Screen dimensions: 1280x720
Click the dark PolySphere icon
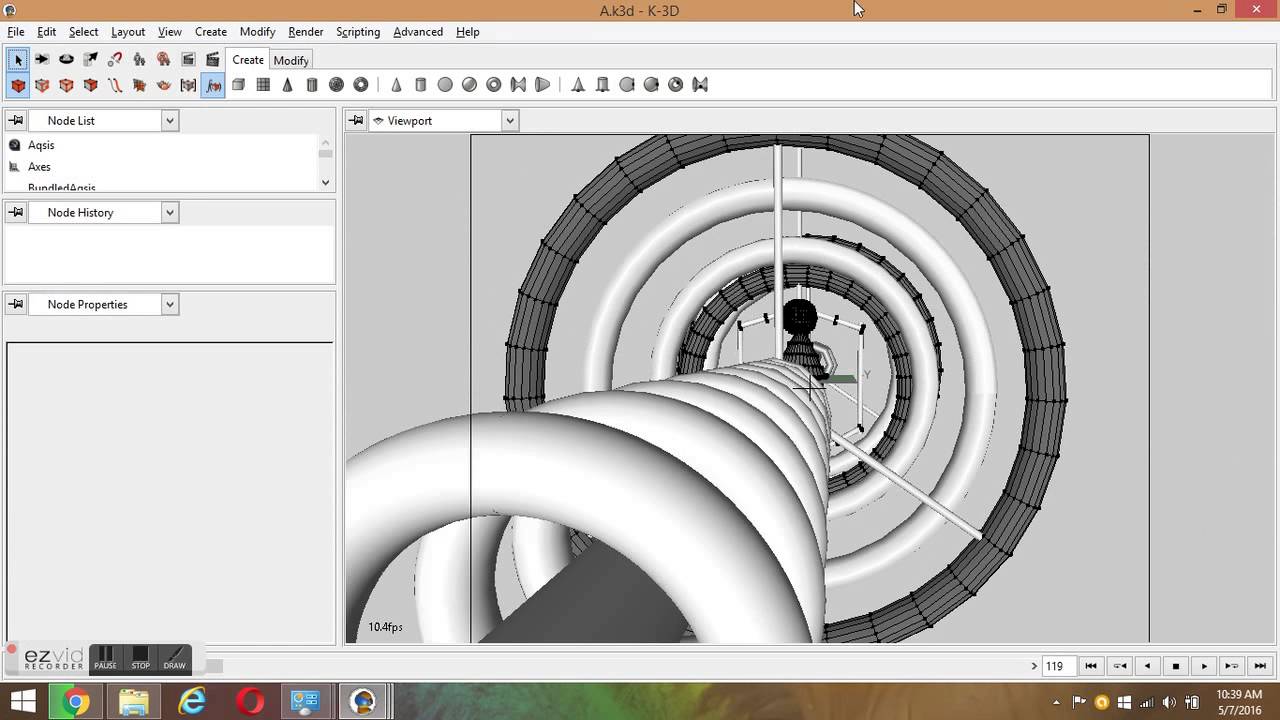(x=337, y=85)
